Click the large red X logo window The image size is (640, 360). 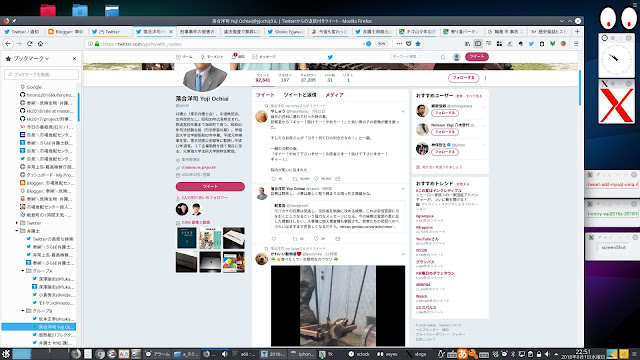[617, 105]
